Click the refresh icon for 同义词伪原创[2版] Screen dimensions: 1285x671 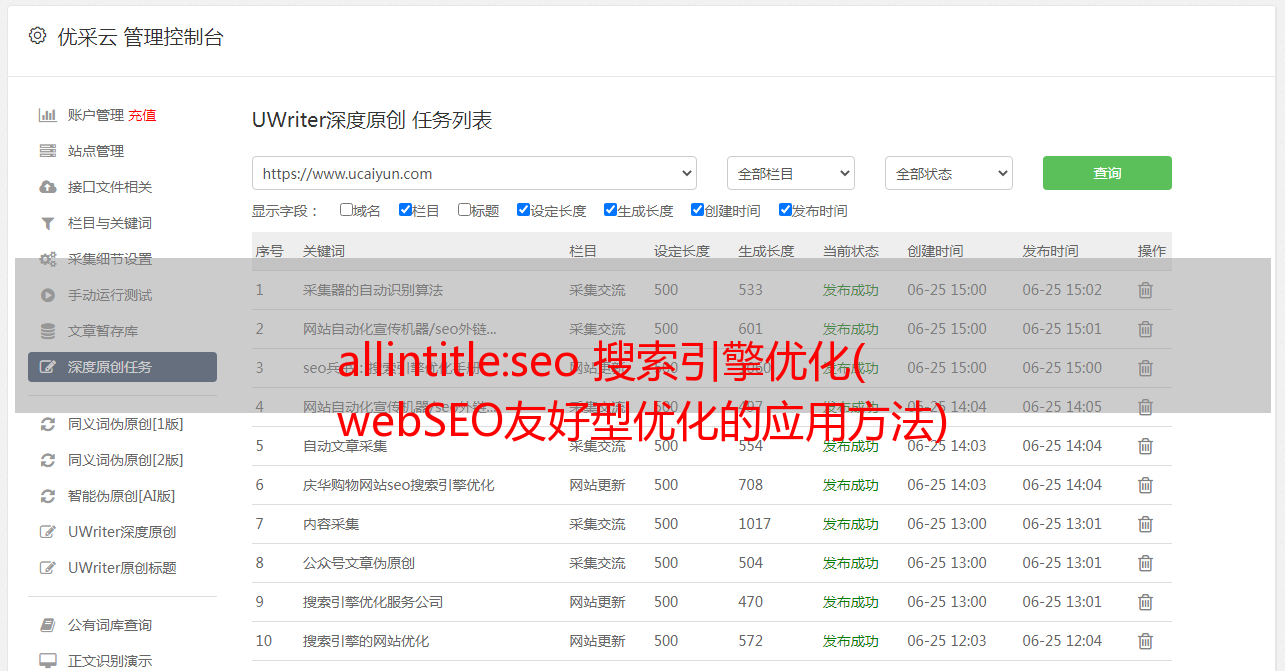coord(47,460)
